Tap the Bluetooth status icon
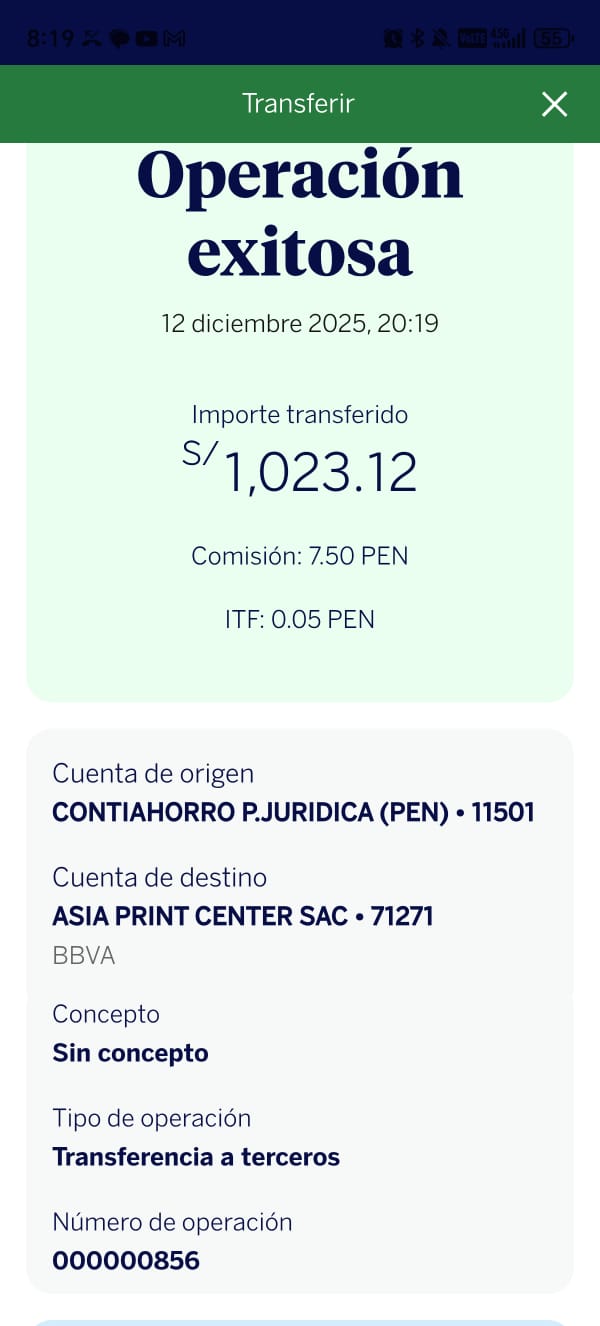The height and width of the screenshot is (1326, 600). [418, 39]
